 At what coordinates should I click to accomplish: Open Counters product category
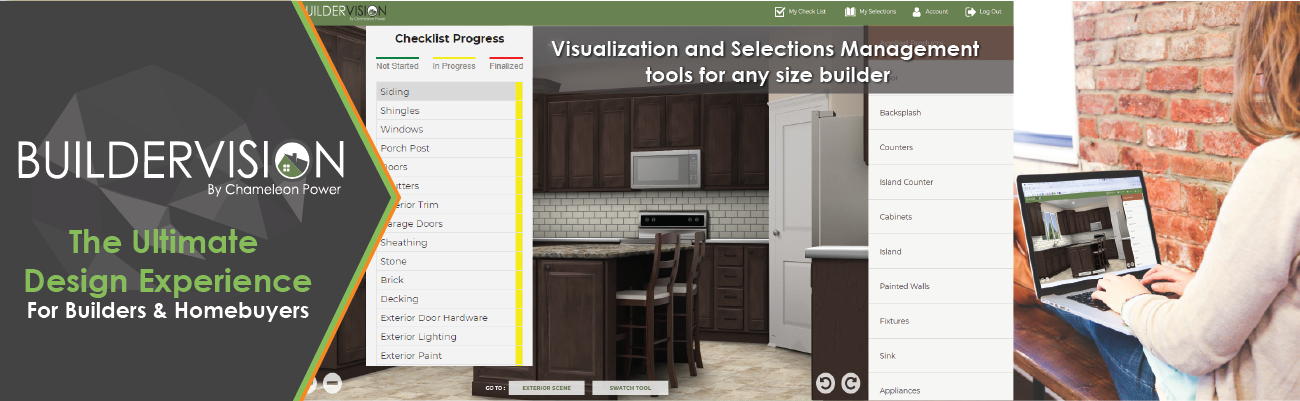(x=940, y=148)
